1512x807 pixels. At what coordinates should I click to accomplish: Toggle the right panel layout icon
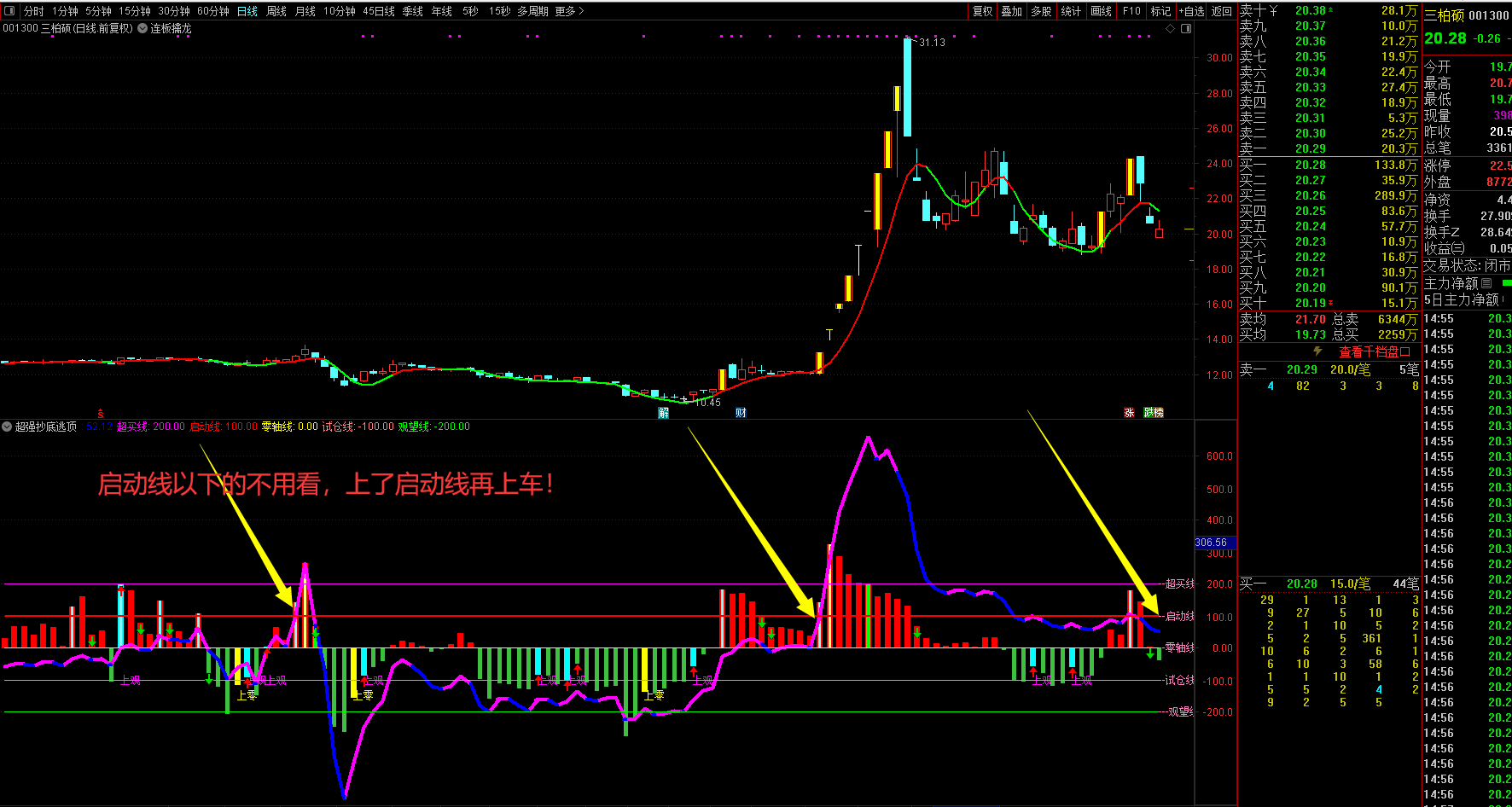[x=1185, y=29]
